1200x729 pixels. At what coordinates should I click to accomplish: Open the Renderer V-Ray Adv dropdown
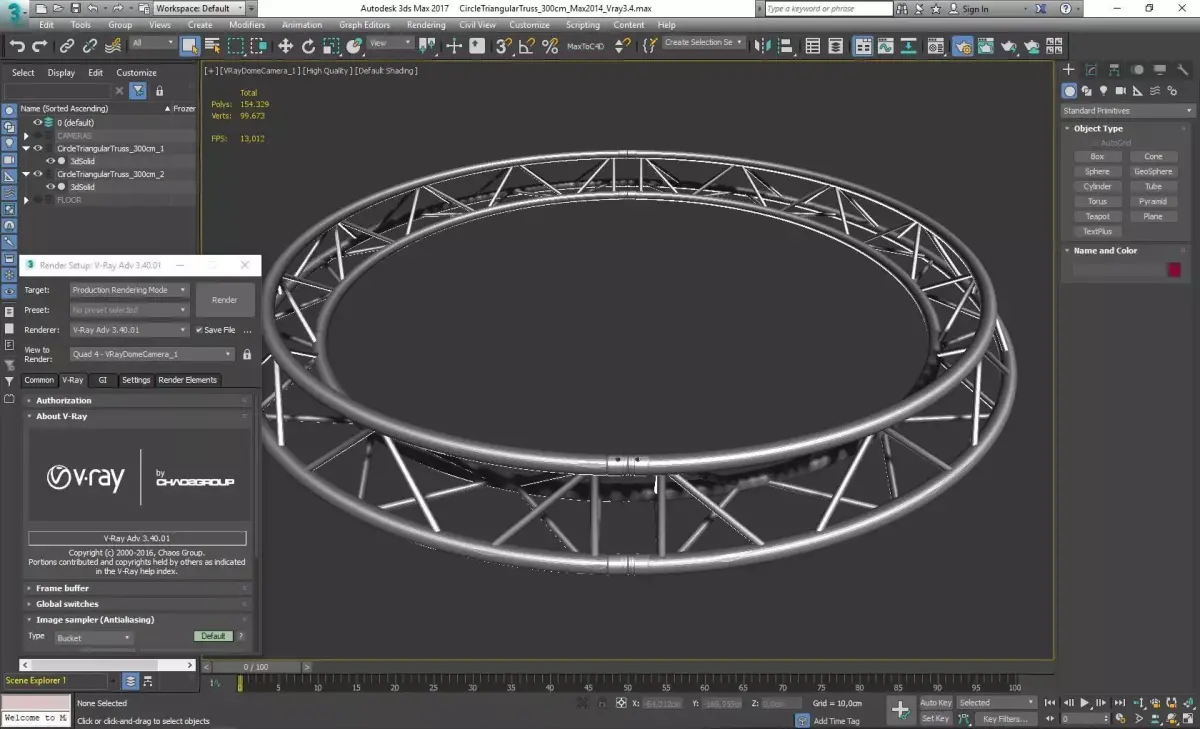pos(129,330)
